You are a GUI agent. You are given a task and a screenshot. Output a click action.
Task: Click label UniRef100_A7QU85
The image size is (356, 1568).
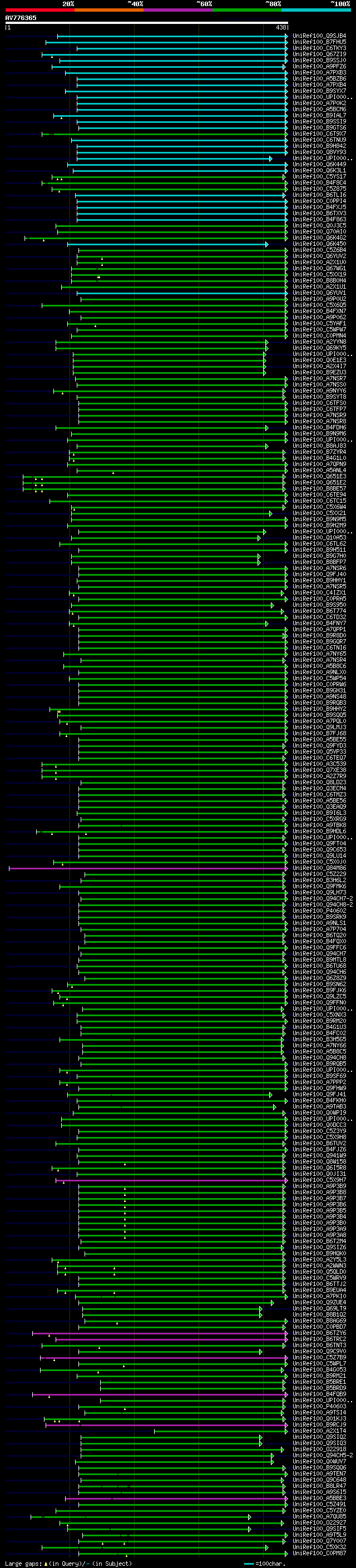point(319,1516)
